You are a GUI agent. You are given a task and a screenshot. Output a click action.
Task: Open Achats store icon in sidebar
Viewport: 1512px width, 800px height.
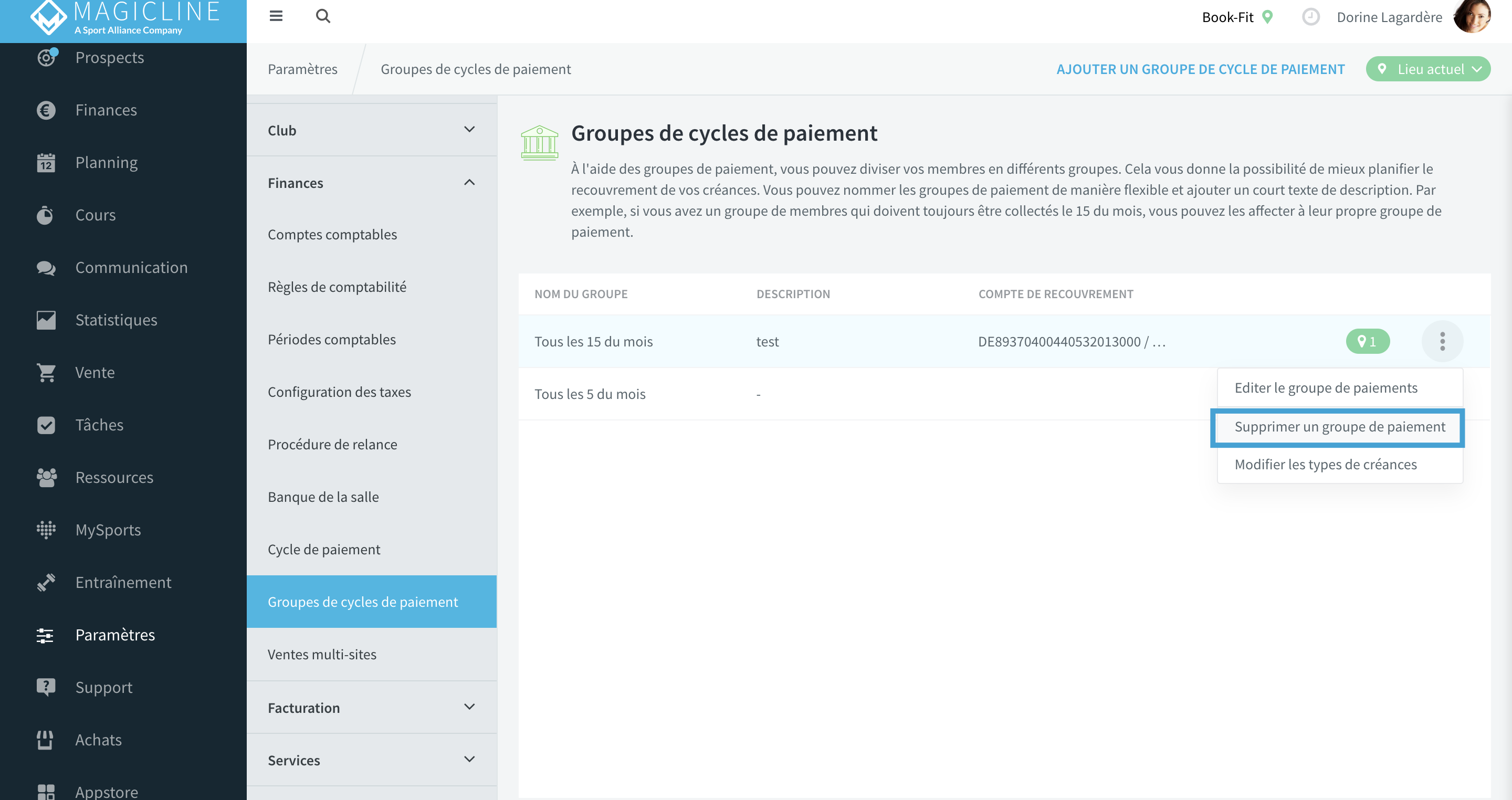click(46, 740)
